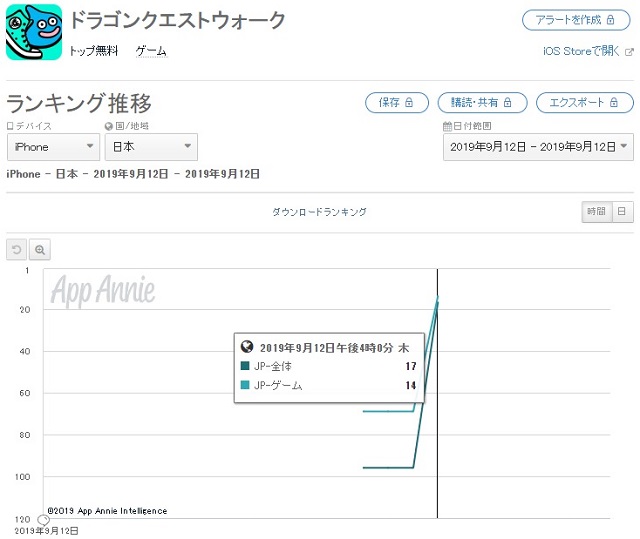Select the ゲーム category link
The height and width of the screenshot is (539, 640).
click(x=151, y=51)
